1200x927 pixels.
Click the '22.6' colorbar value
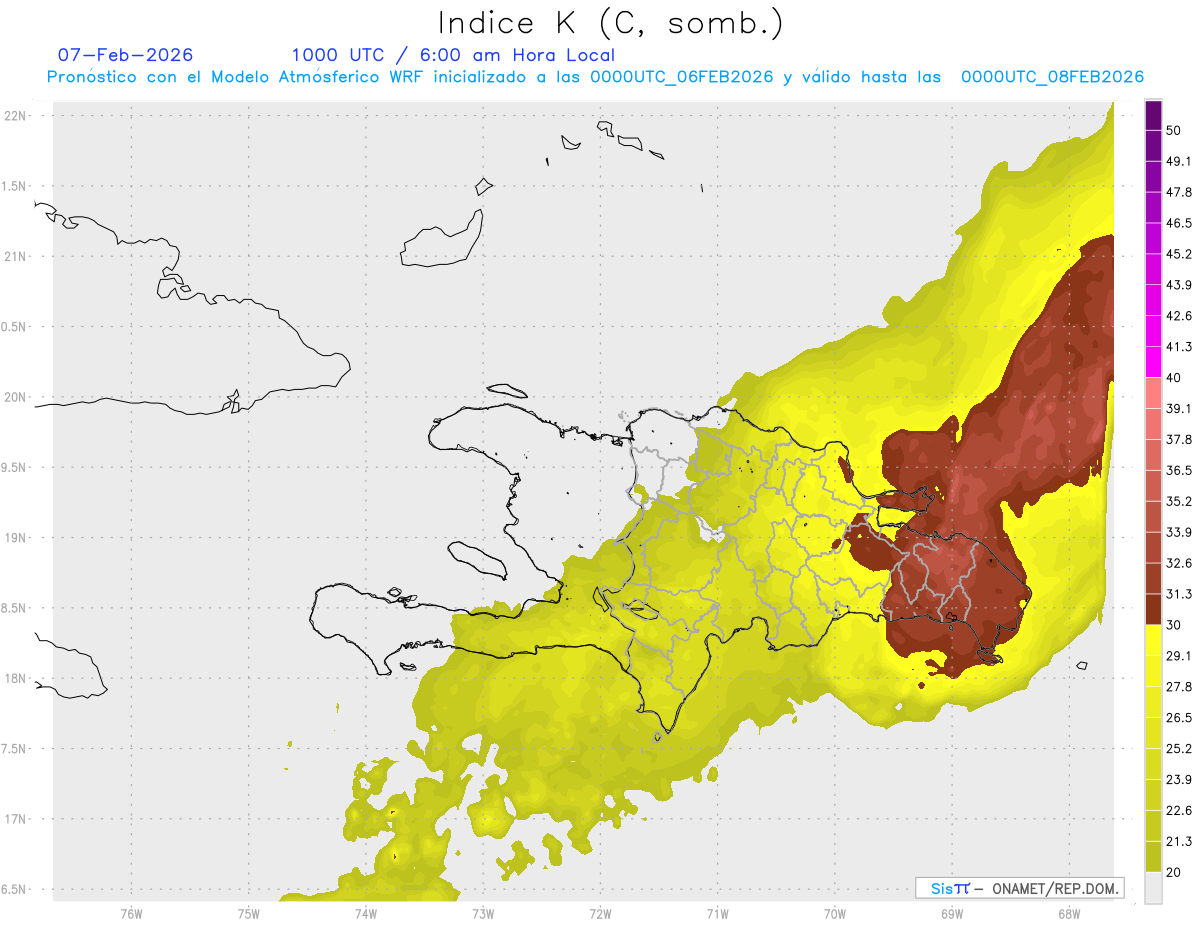1179,811
